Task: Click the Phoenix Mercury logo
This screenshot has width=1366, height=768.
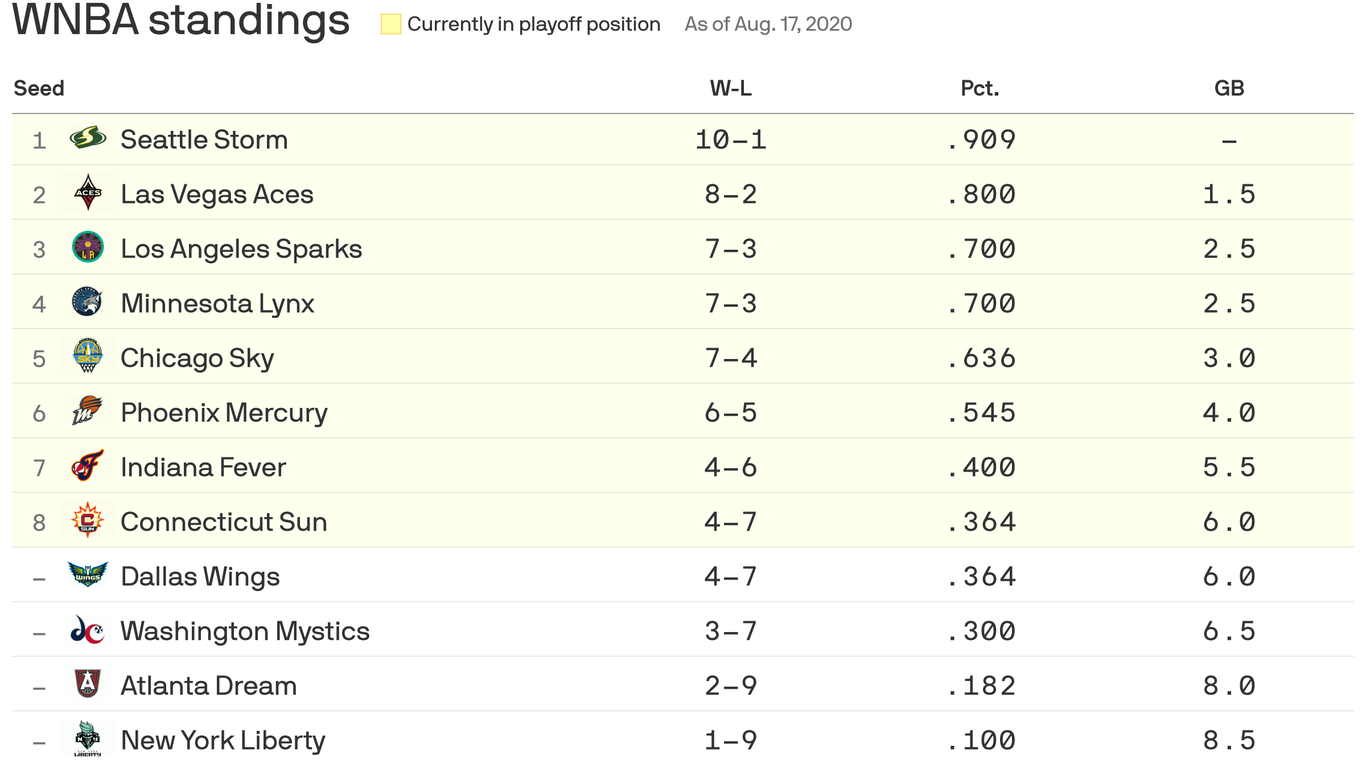Action: pyautogui.click(x=88, y=411)
